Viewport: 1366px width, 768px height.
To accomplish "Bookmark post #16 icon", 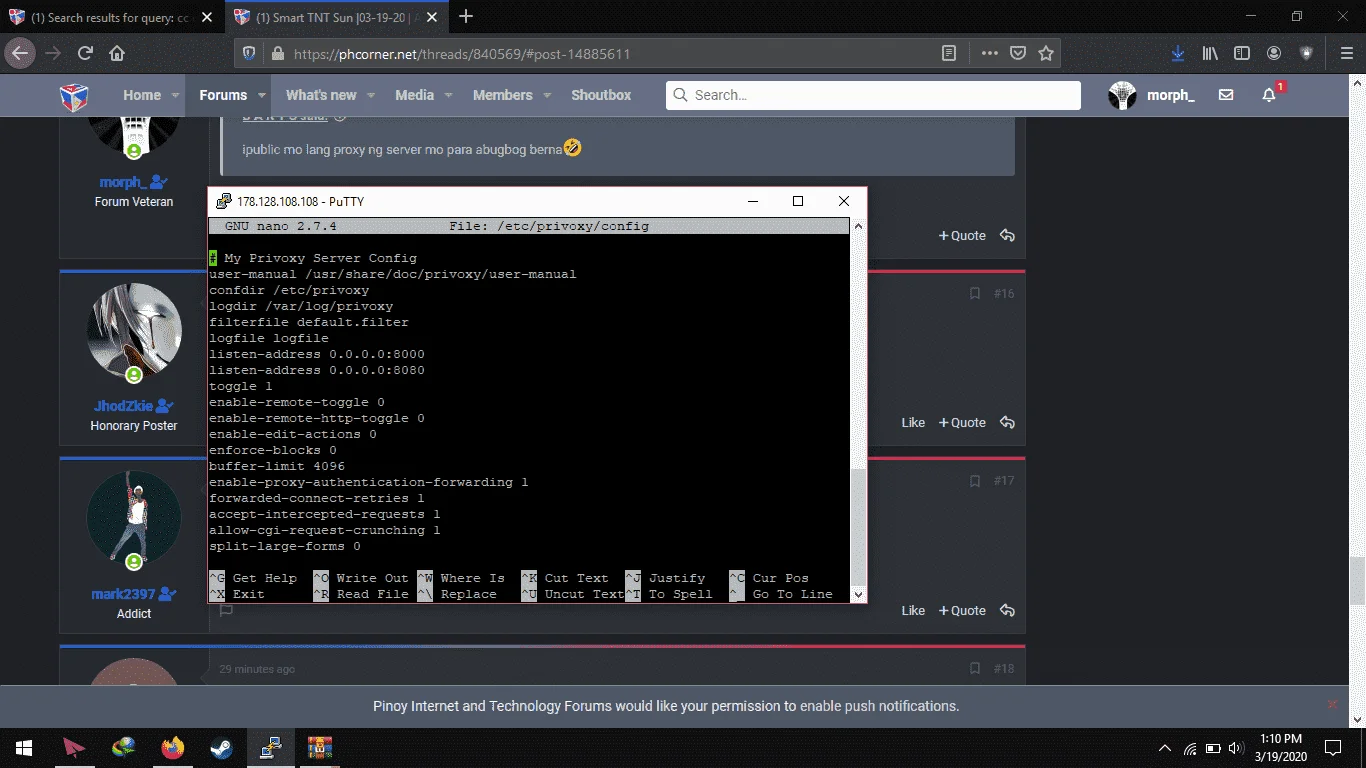I will tap(975, 293).
